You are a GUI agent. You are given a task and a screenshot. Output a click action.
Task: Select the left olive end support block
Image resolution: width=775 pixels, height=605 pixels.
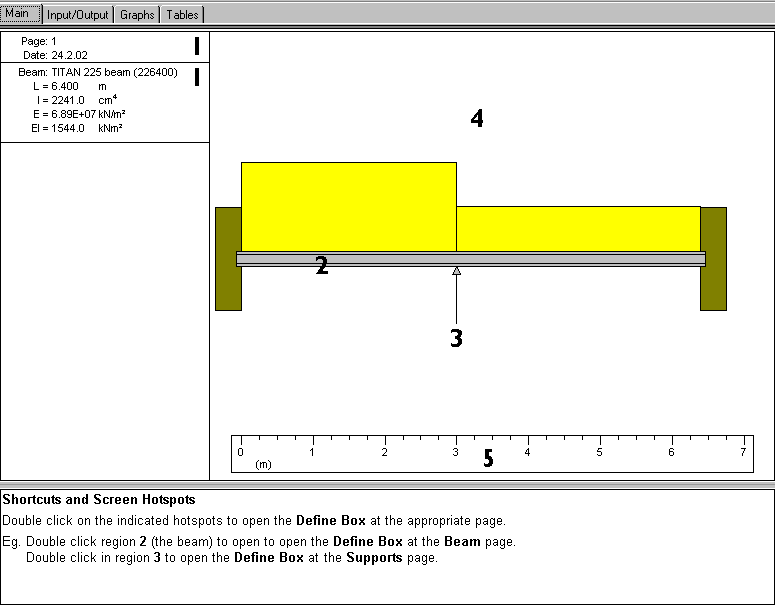227,258
